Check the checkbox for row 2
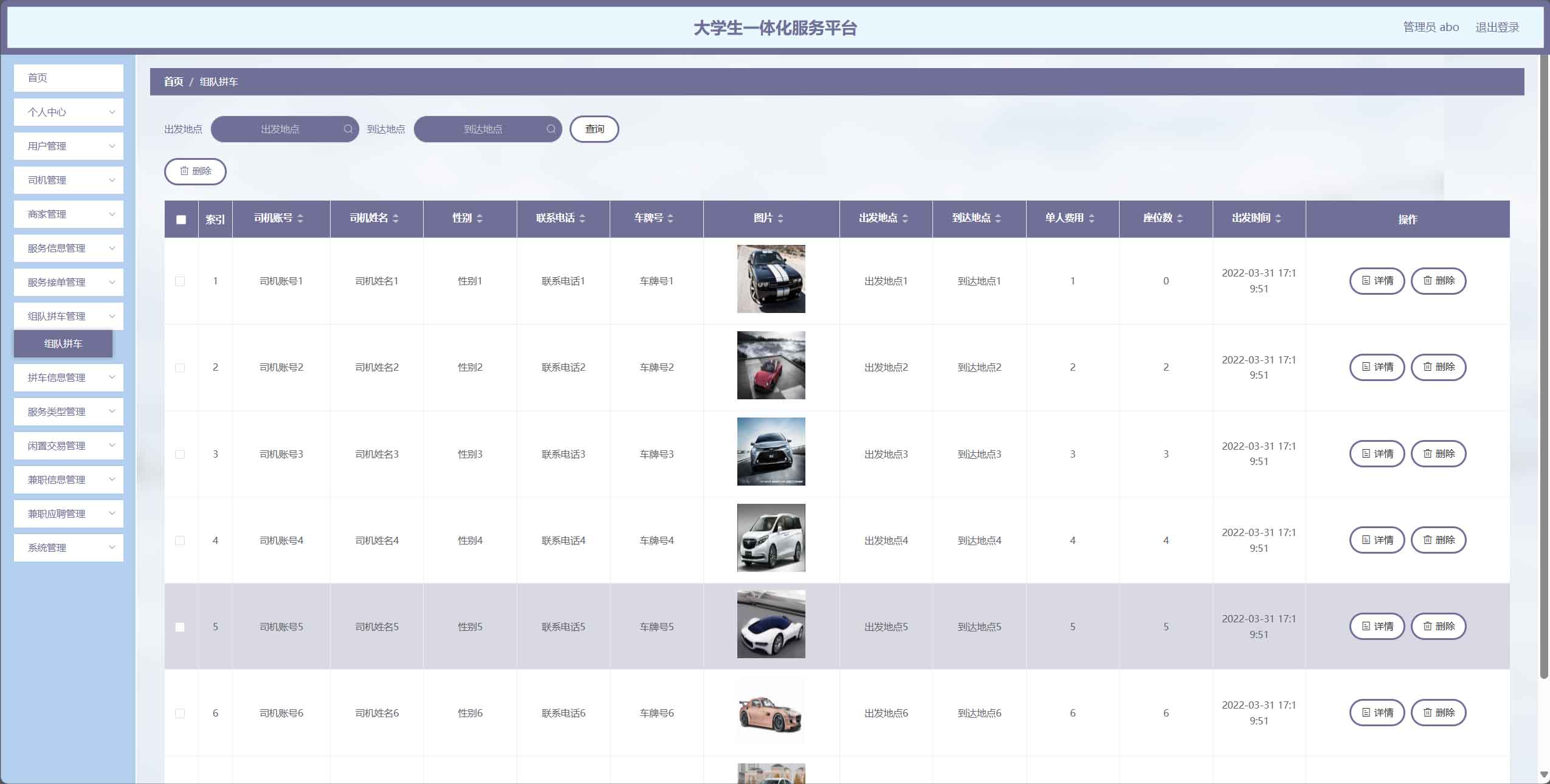The image size is (1550, 784). click(x=180, y=368)
